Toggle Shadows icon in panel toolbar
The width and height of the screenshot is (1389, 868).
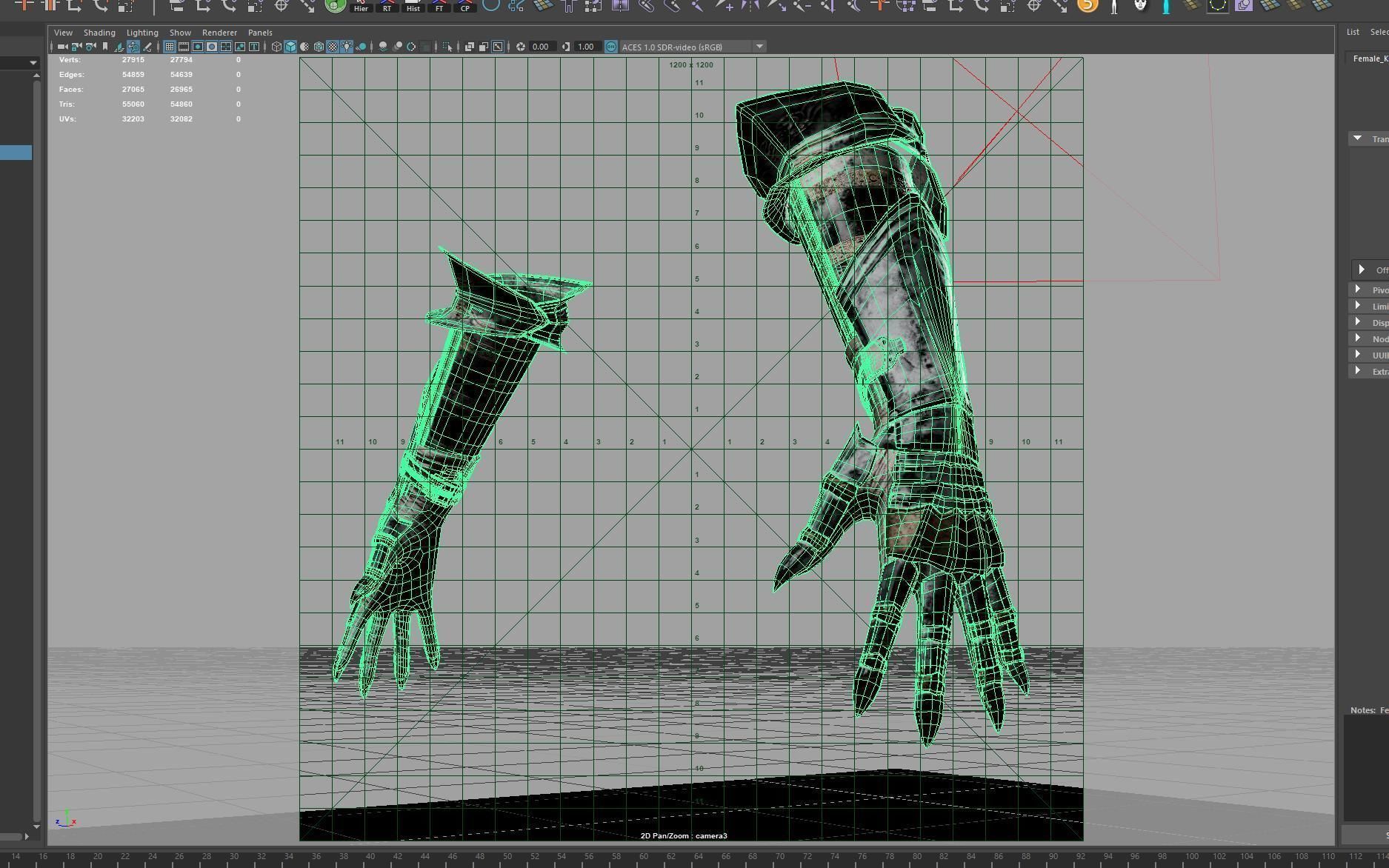point(361,47)
